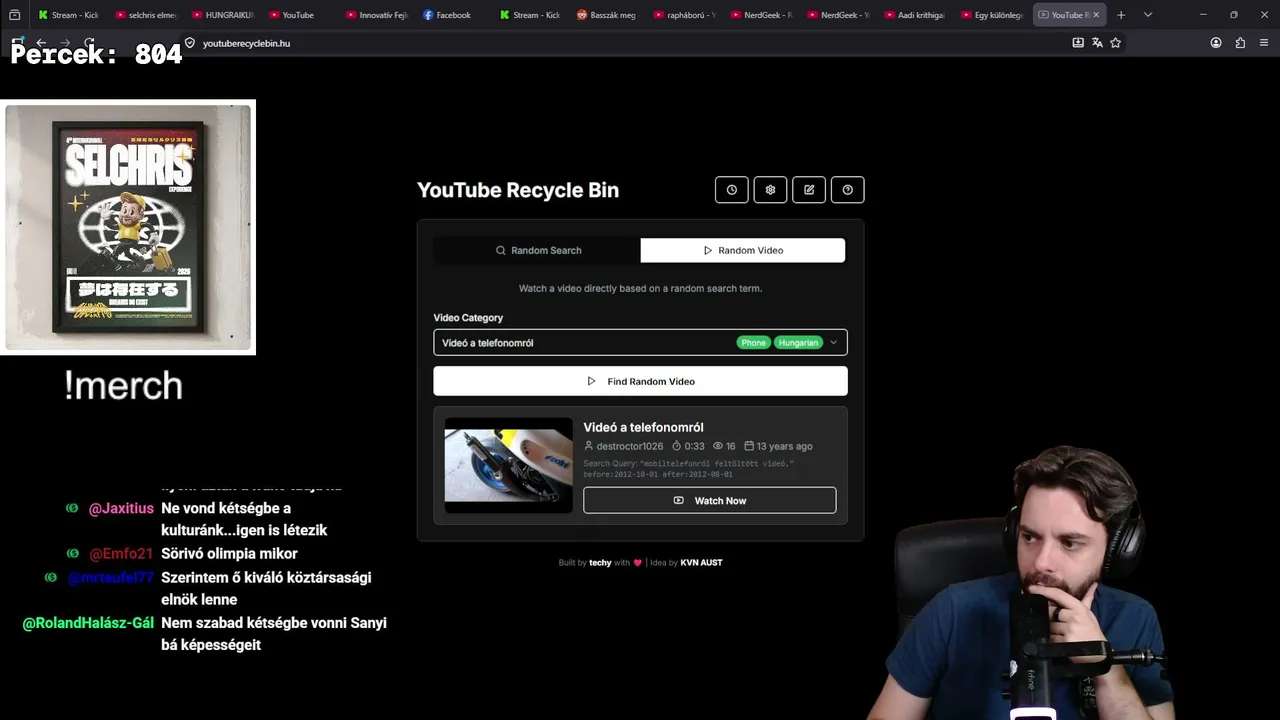
Task: Open the browser hamburger menu
Action: pyautogui.click(x=1264, y=43)
